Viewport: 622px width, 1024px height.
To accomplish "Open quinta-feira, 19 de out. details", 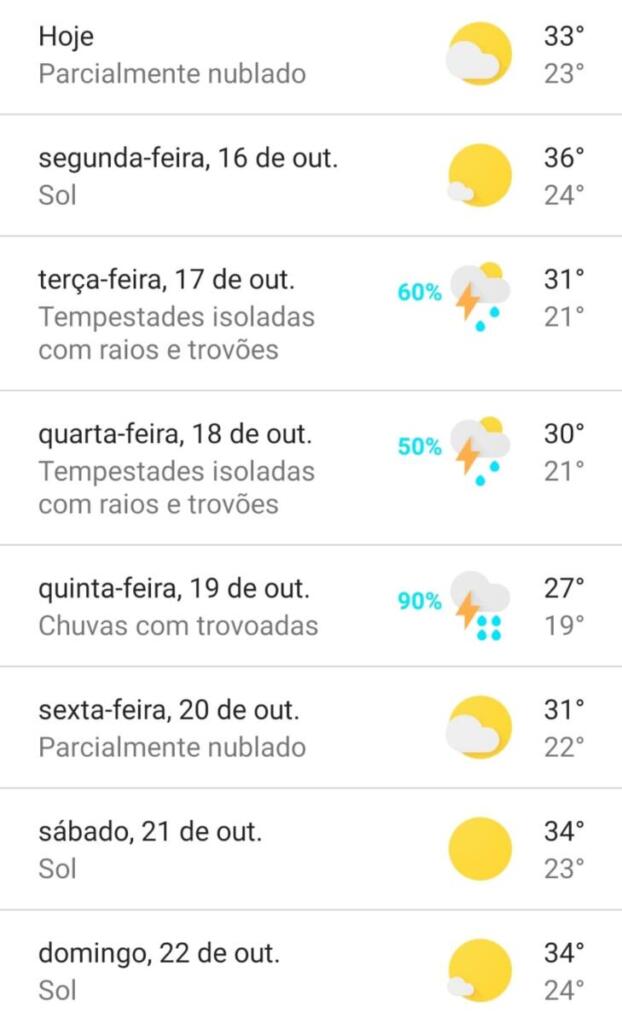I will point(174,588).
